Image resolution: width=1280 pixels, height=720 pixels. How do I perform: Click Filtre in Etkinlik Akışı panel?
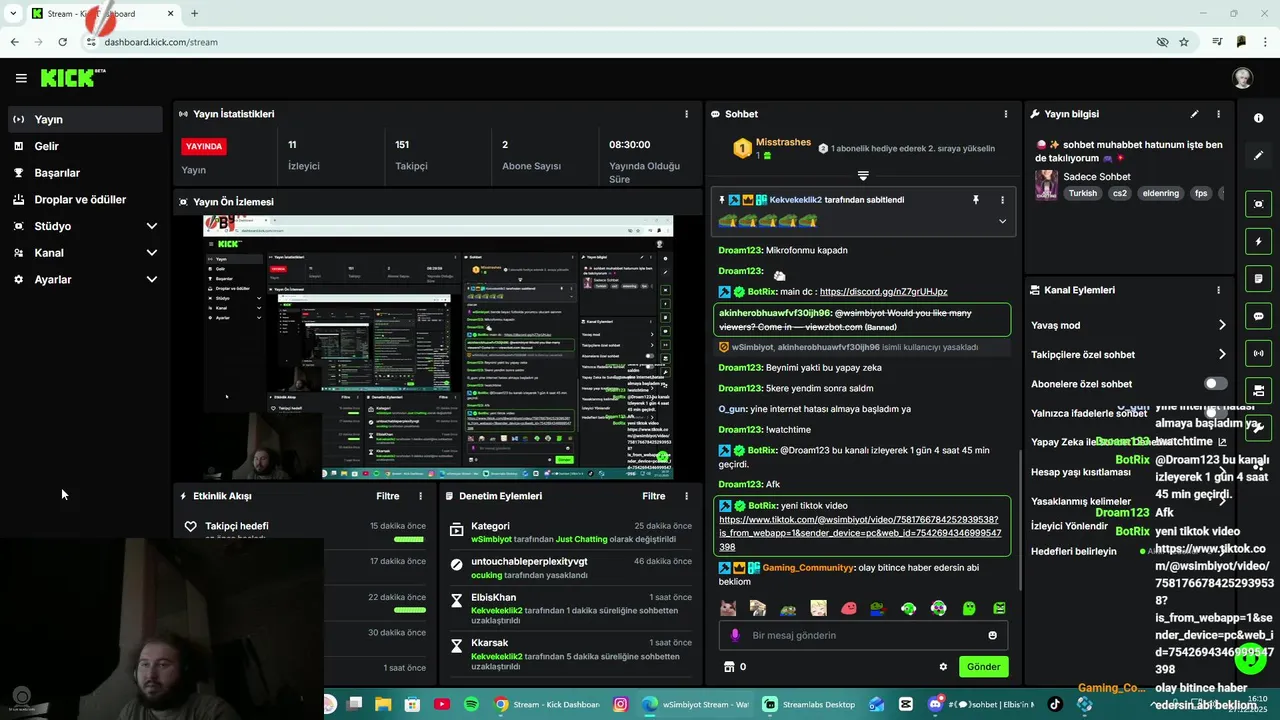(x=387, y=496)
